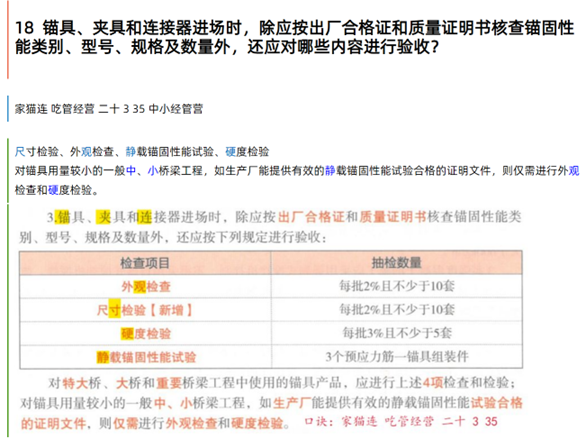Screen dimensions: 586x439
Task: Click the blue 静 in 静载锚固性能试验
Action: [x=130, y=152]
